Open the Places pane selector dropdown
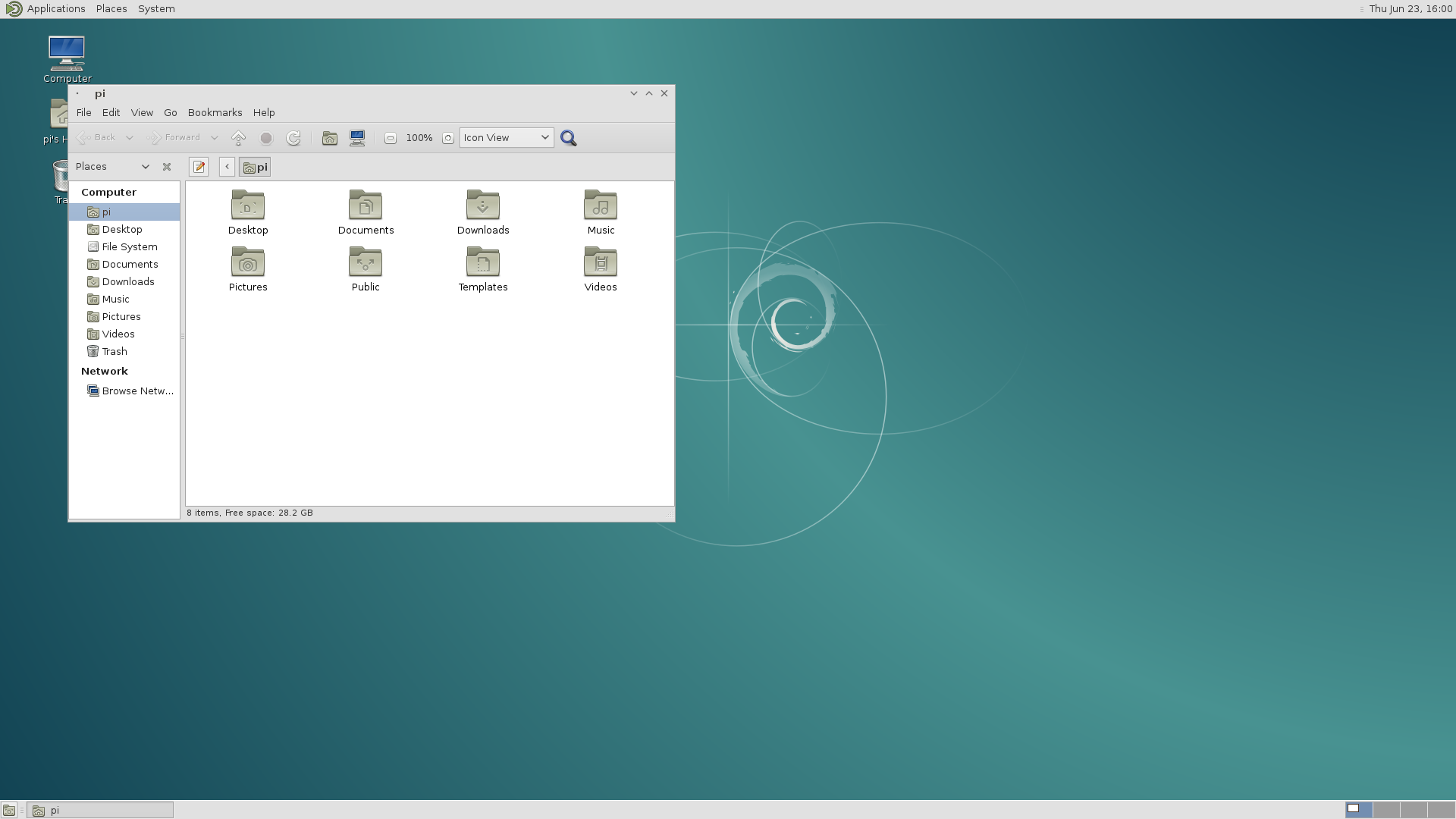Image resolution: width=1456 pixels, height=819 pixels. [x=112, y=167]
